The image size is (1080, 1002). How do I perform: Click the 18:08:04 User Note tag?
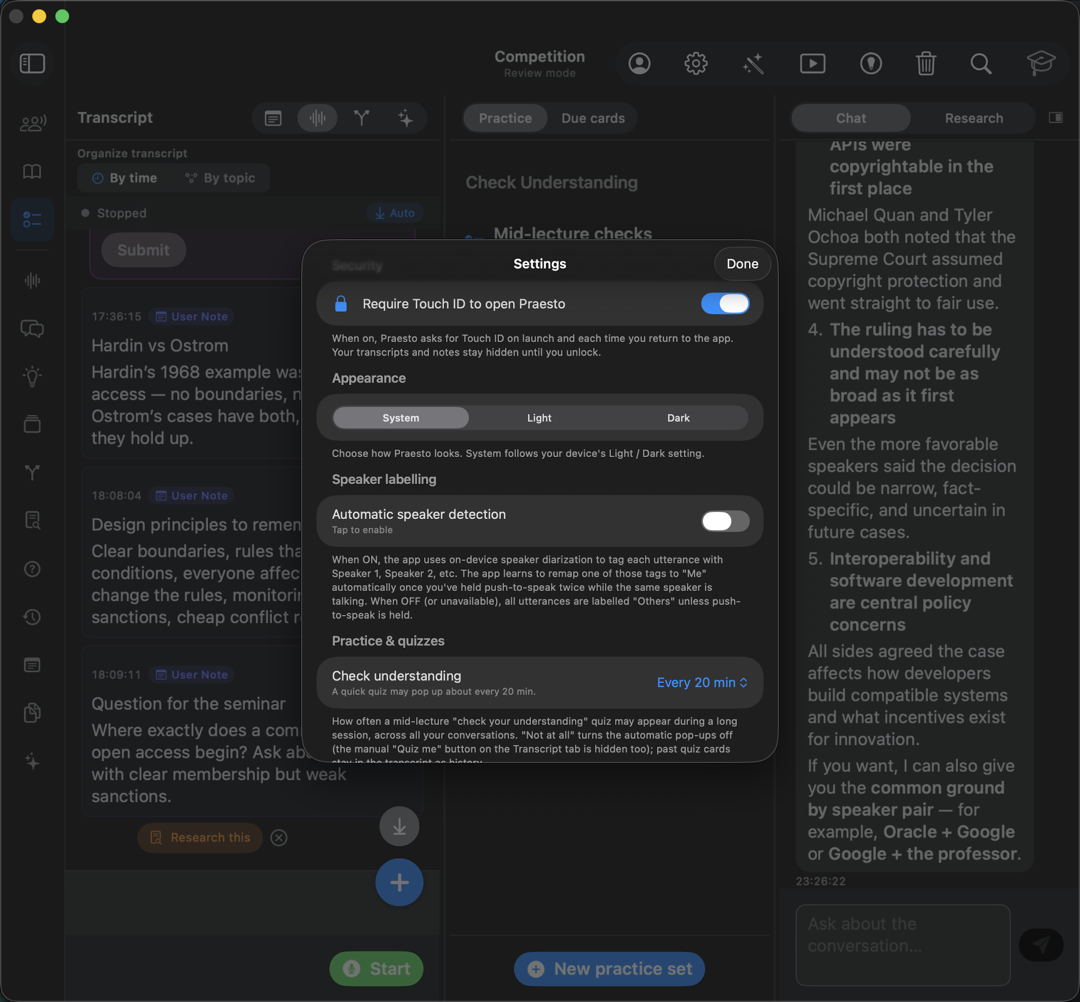(192, 496)
